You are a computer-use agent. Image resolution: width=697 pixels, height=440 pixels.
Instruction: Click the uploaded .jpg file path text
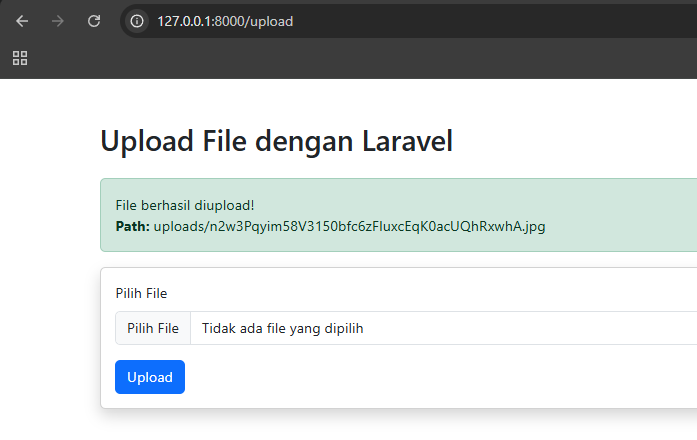(349, 227)
